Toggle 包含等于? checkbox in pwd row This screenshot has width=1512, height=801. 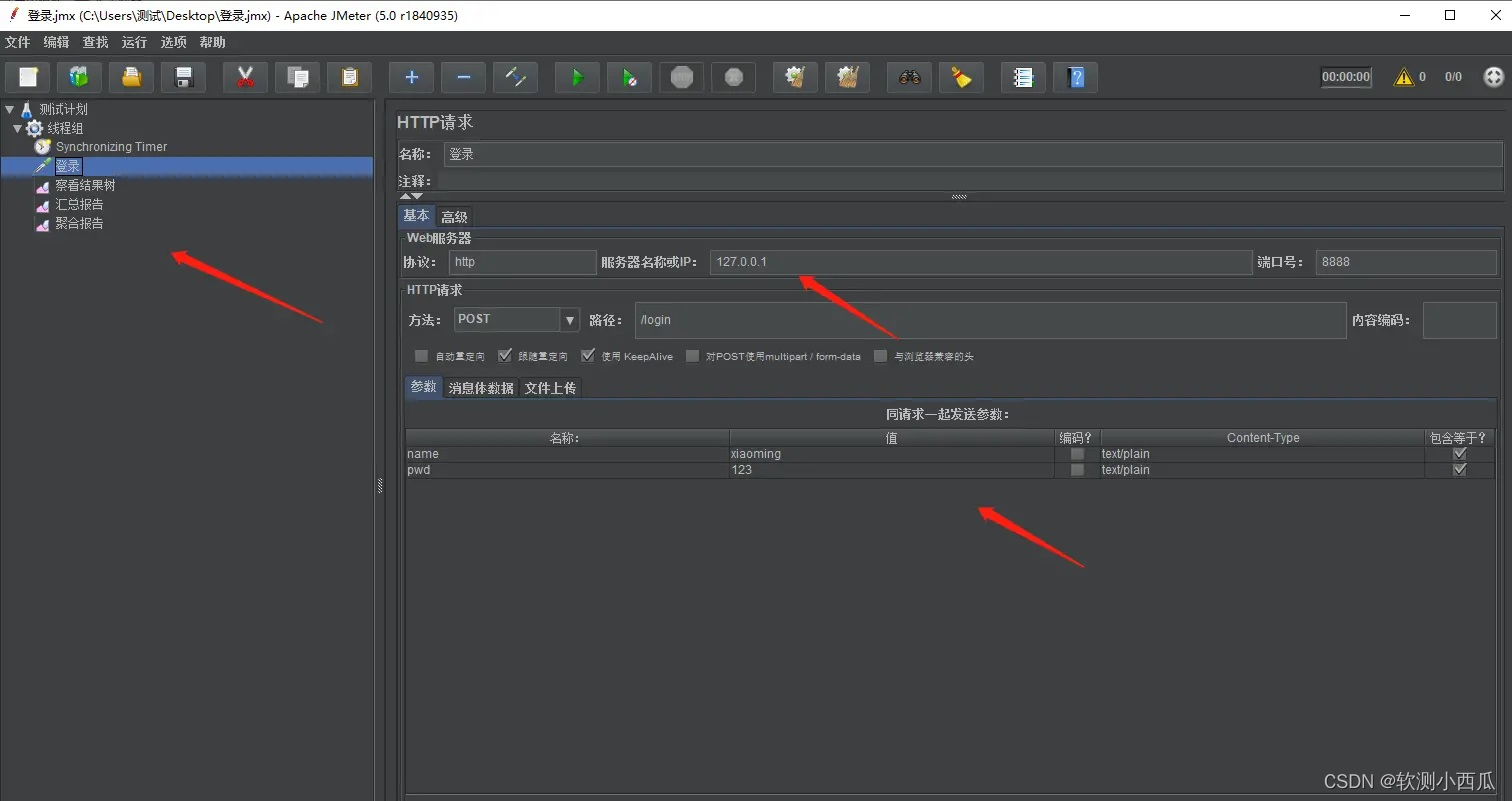click(x=1459, y=470)
